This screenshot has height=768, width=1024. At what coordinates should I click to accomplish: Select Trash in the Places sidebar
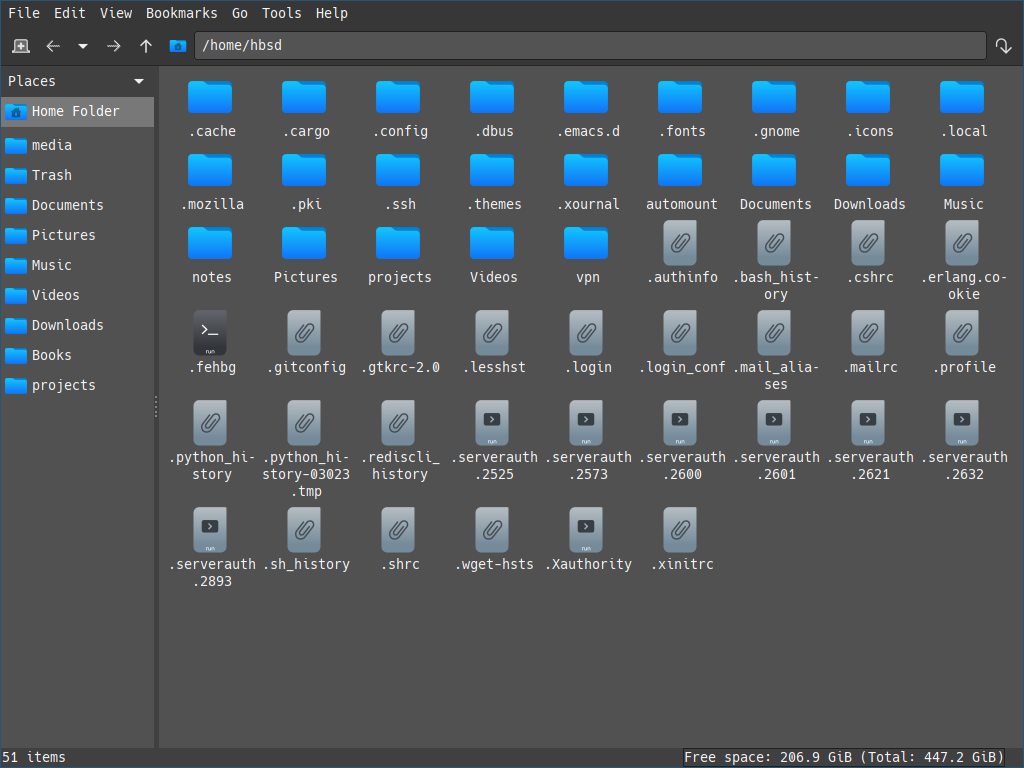(x=51, y=175)
